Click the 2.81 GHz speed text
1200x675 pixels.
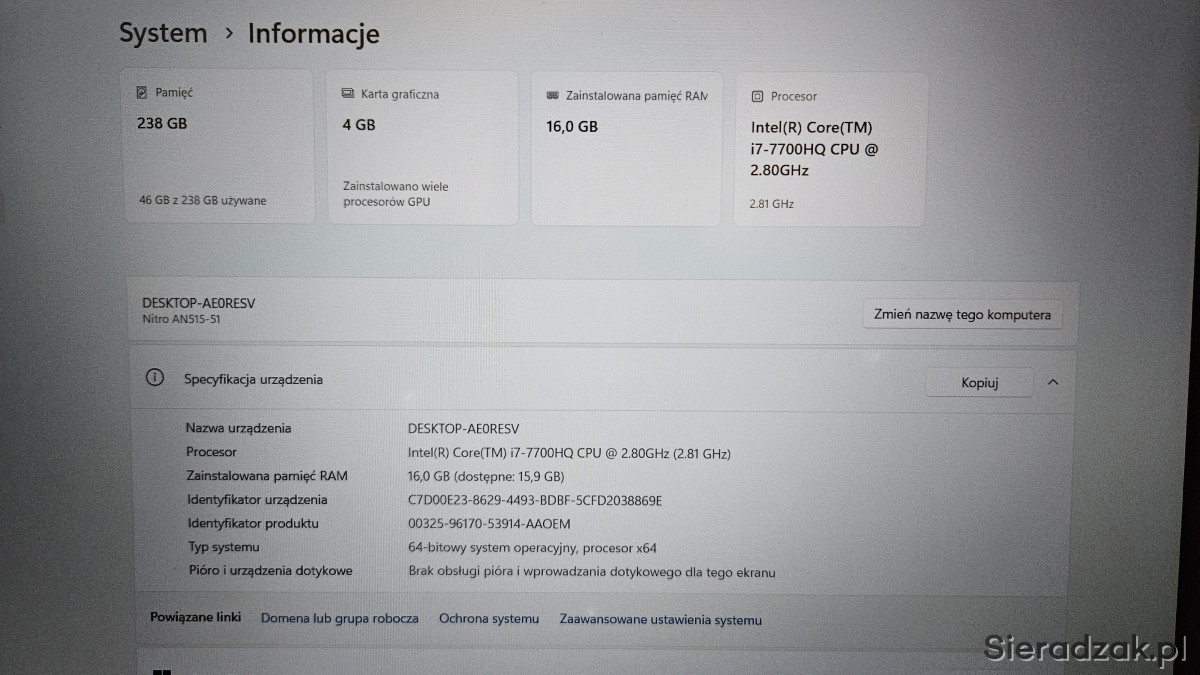pos(771,204)
